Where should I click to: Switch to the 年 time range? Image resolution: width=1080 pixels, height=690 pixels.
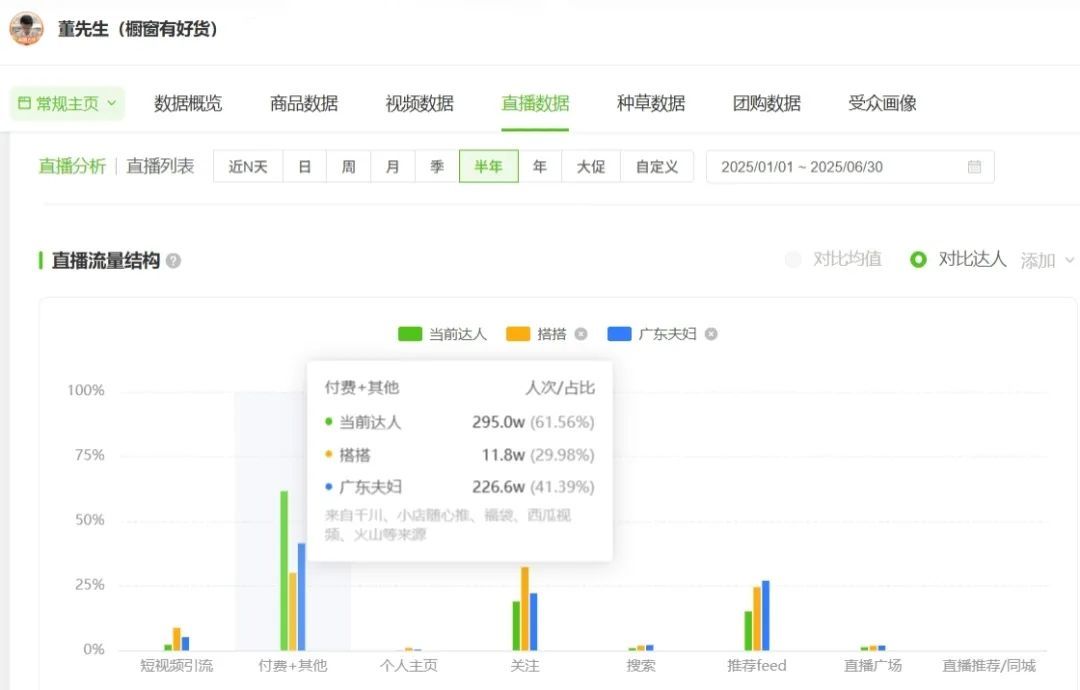point(540,167)
